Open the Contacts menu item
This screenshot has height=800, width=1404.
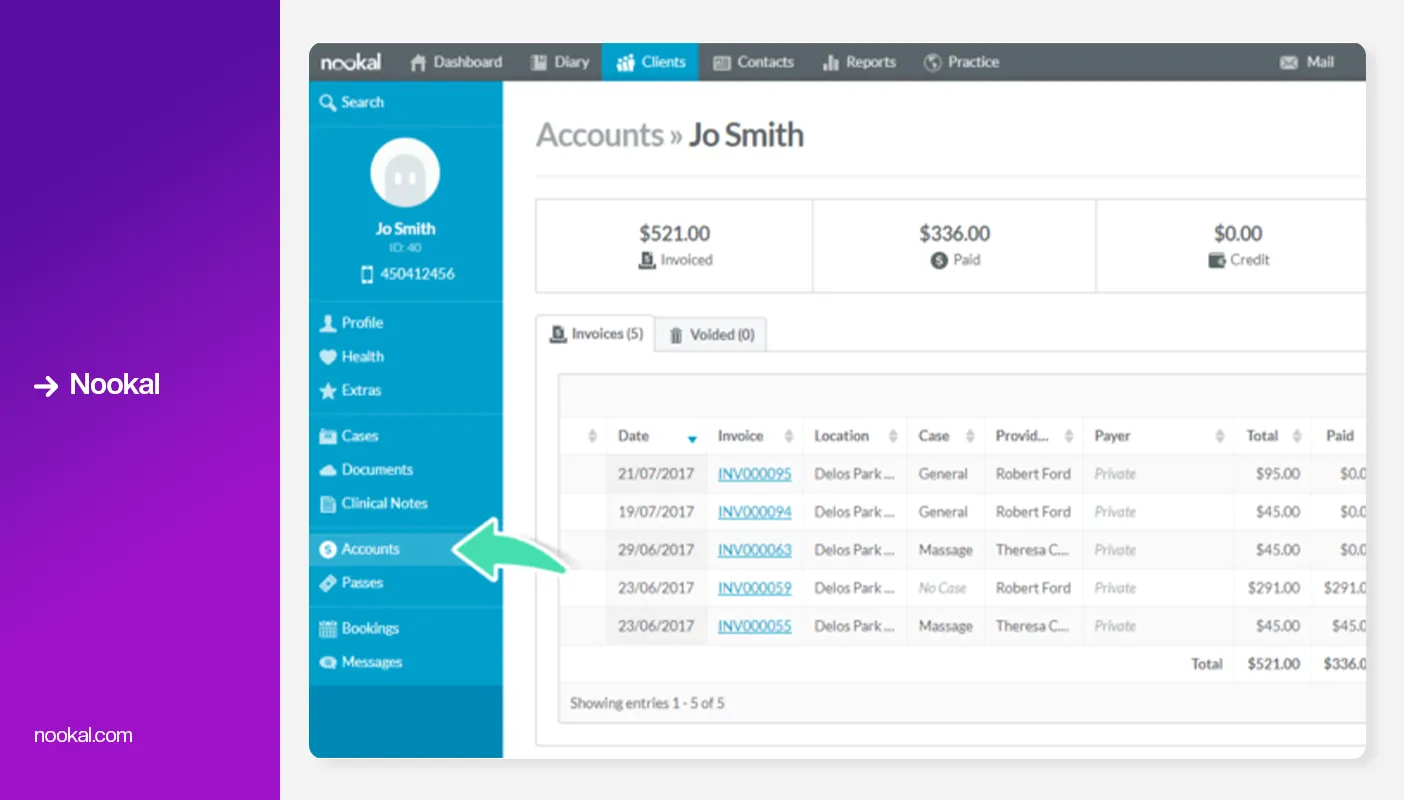753,62
